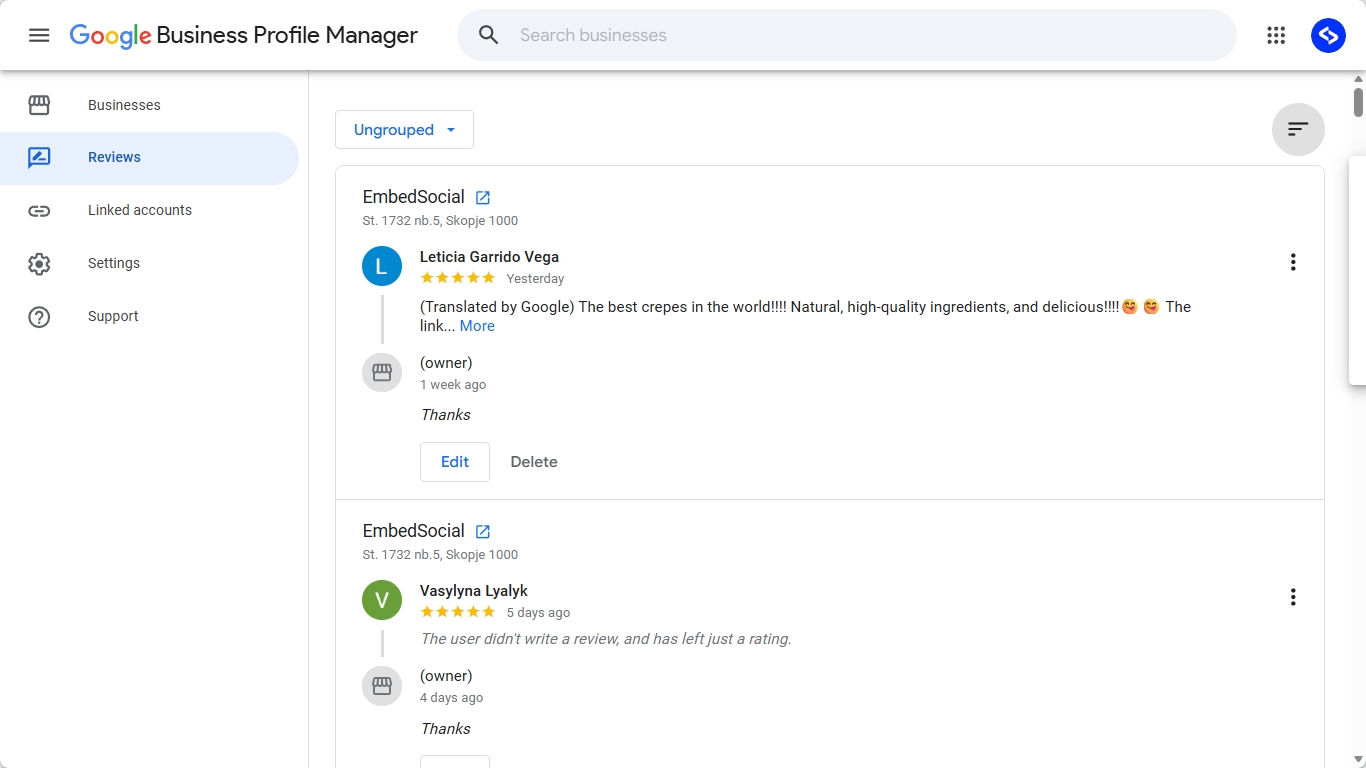This screenshot has height=768, width=1366.
Task: Switch to the Reviews section
Action: coord(114,157)
